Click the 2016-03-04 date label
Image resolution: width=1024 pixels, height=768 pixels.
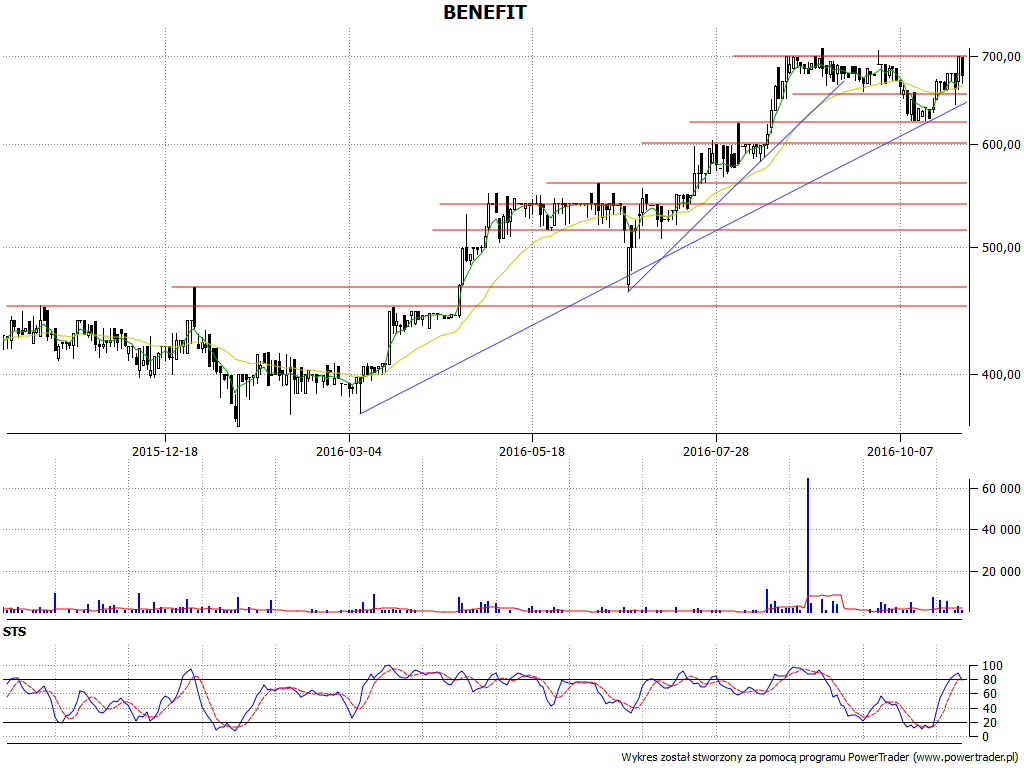[x=349, y=451]
